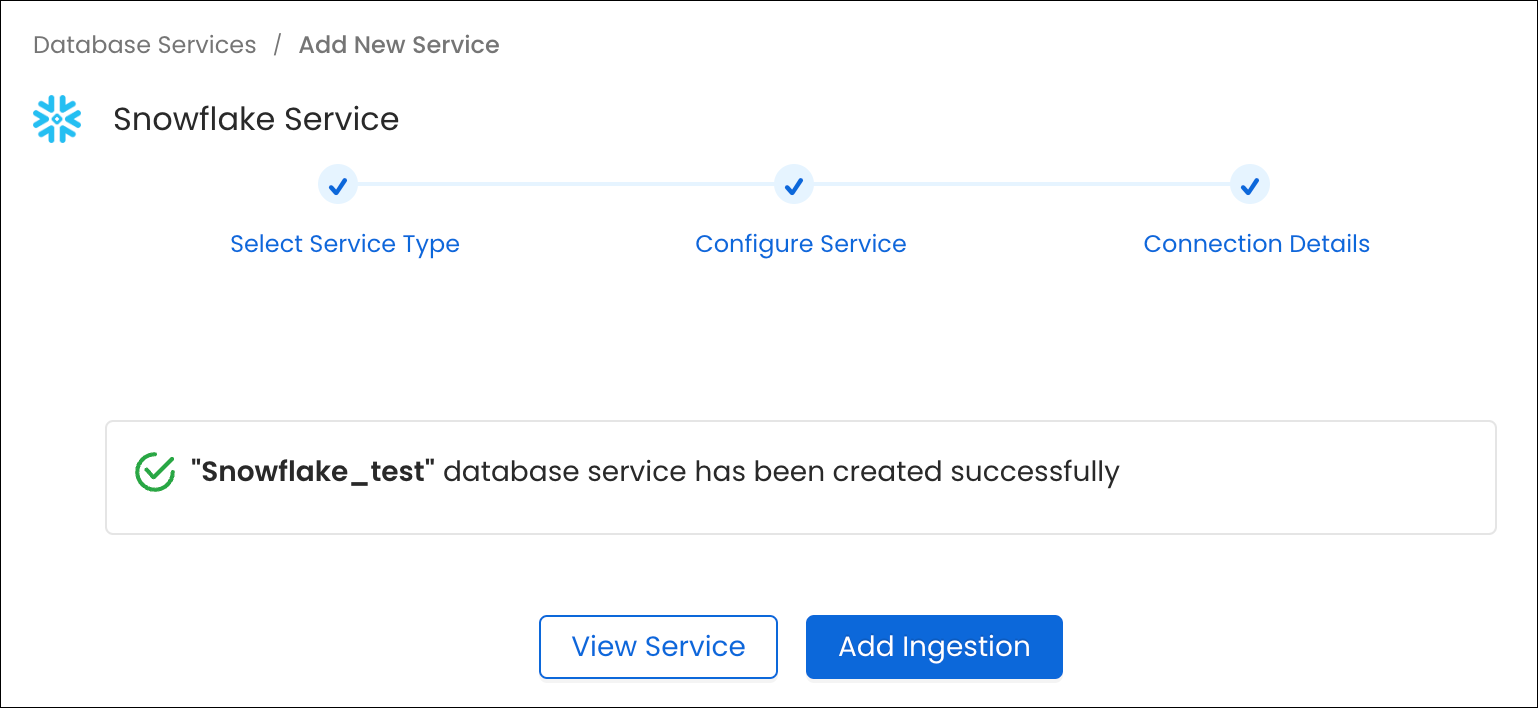Click the Snowflake service logo icon
This screenshot has height=708, width=1538.
57,118
